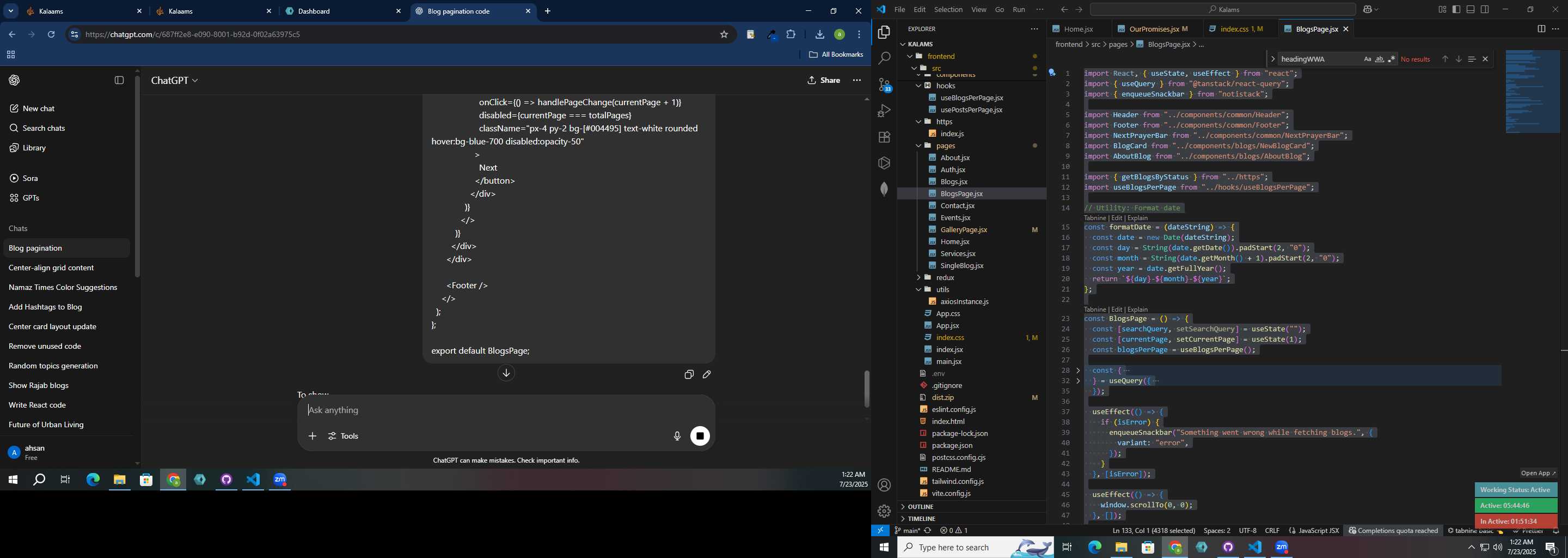Click the code minimap in VS Code
Image resolution: width=1568 pixels, height=558 pixels.
pyautogui.click(x=1532, y=92)
